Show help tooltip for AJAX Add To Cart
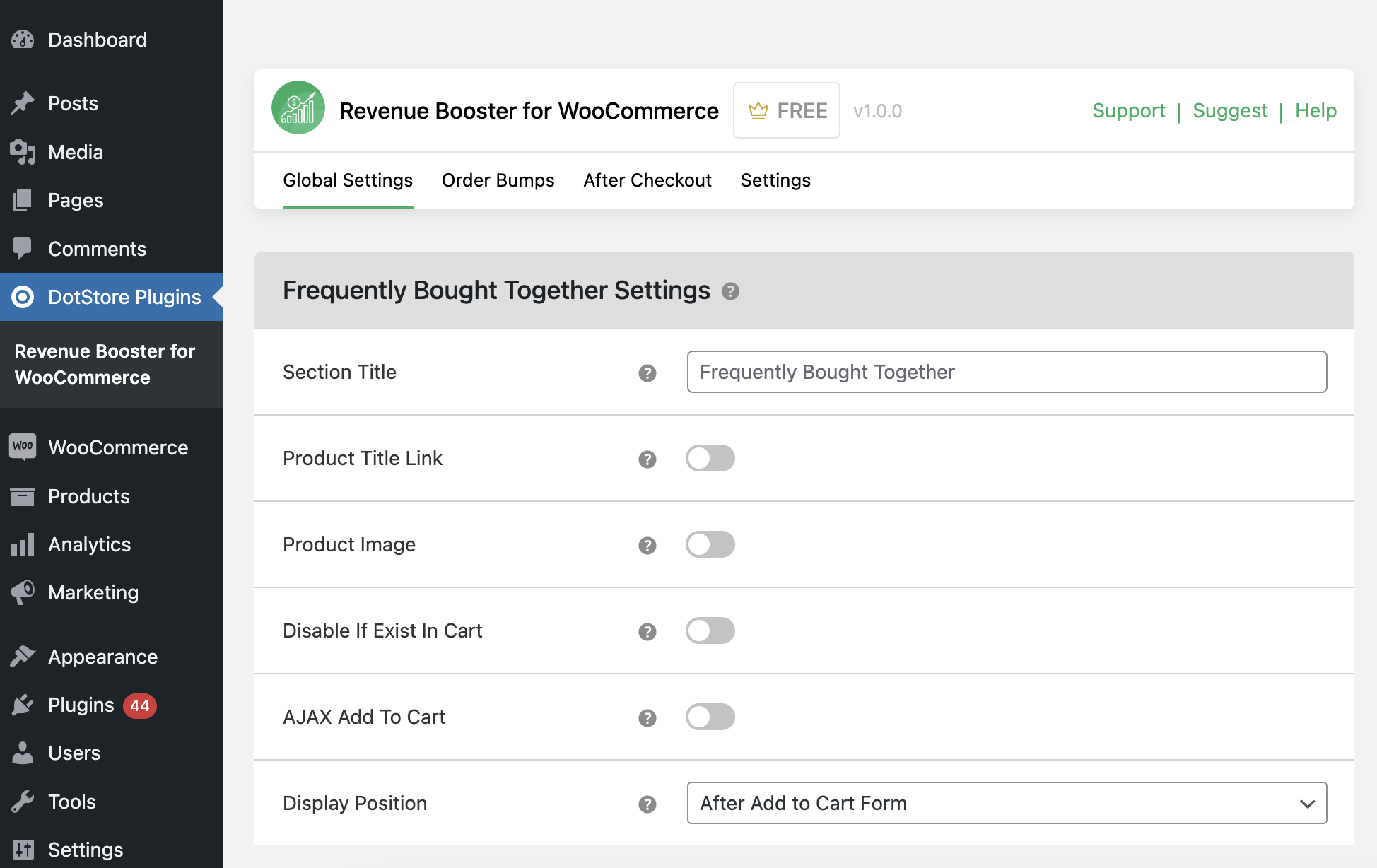This screenshot has height=868, width=1377. click(648, 717)
